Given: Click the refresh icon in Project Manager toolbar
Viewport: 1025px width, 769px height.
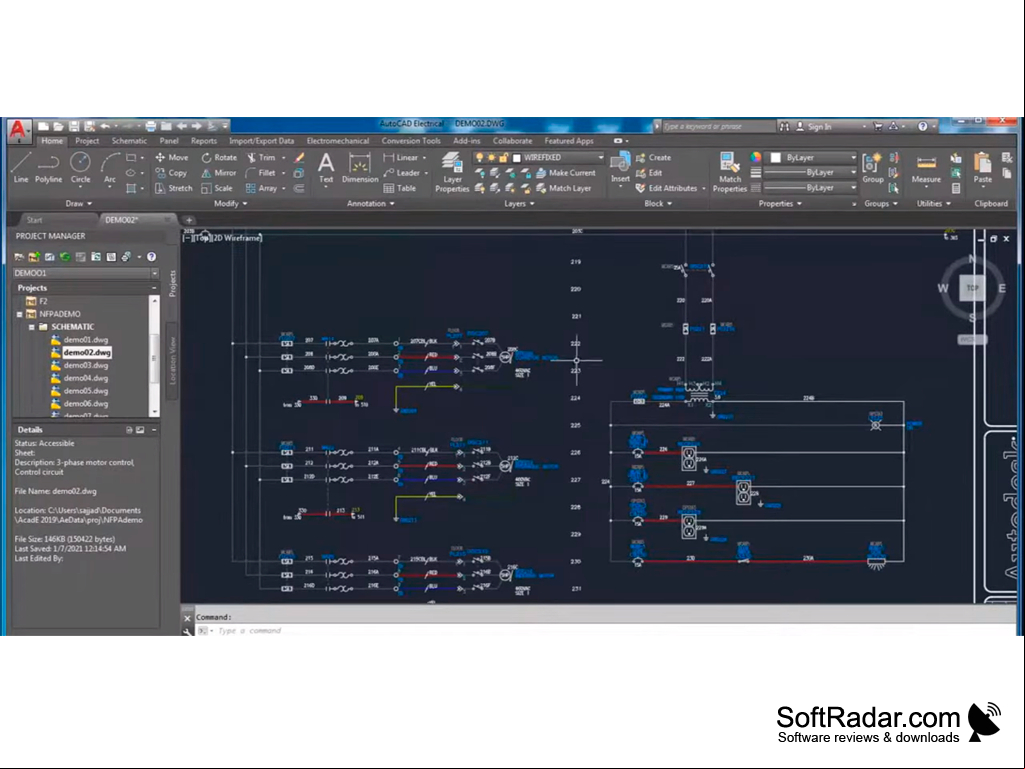Looking at the screenshot, I should click(x=65, y=257).
